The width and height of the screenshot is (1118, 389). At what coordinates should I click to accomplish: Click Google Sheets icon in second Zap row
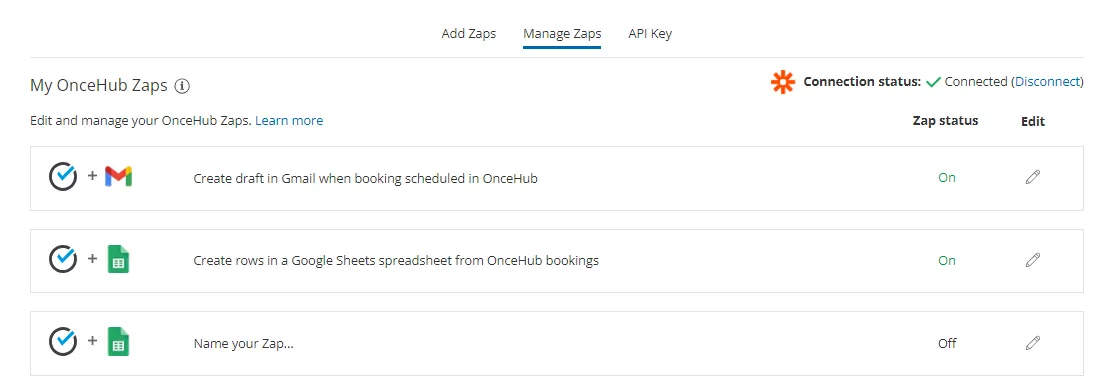pyautogui.click(x=118, y=259)
